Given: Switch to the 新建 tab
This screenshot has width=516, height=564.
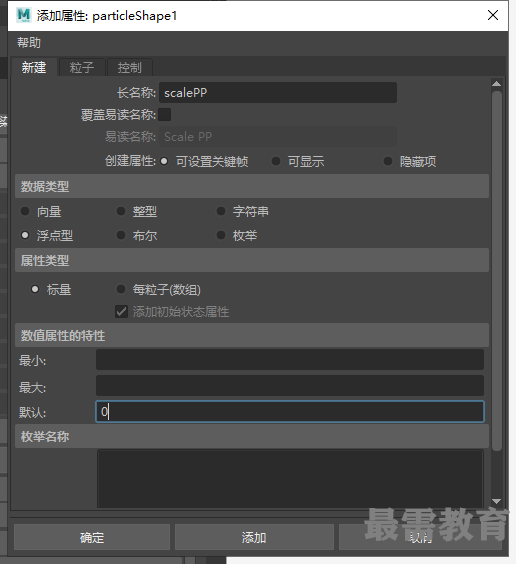Looking at the screenshot, I should (34, 67).
